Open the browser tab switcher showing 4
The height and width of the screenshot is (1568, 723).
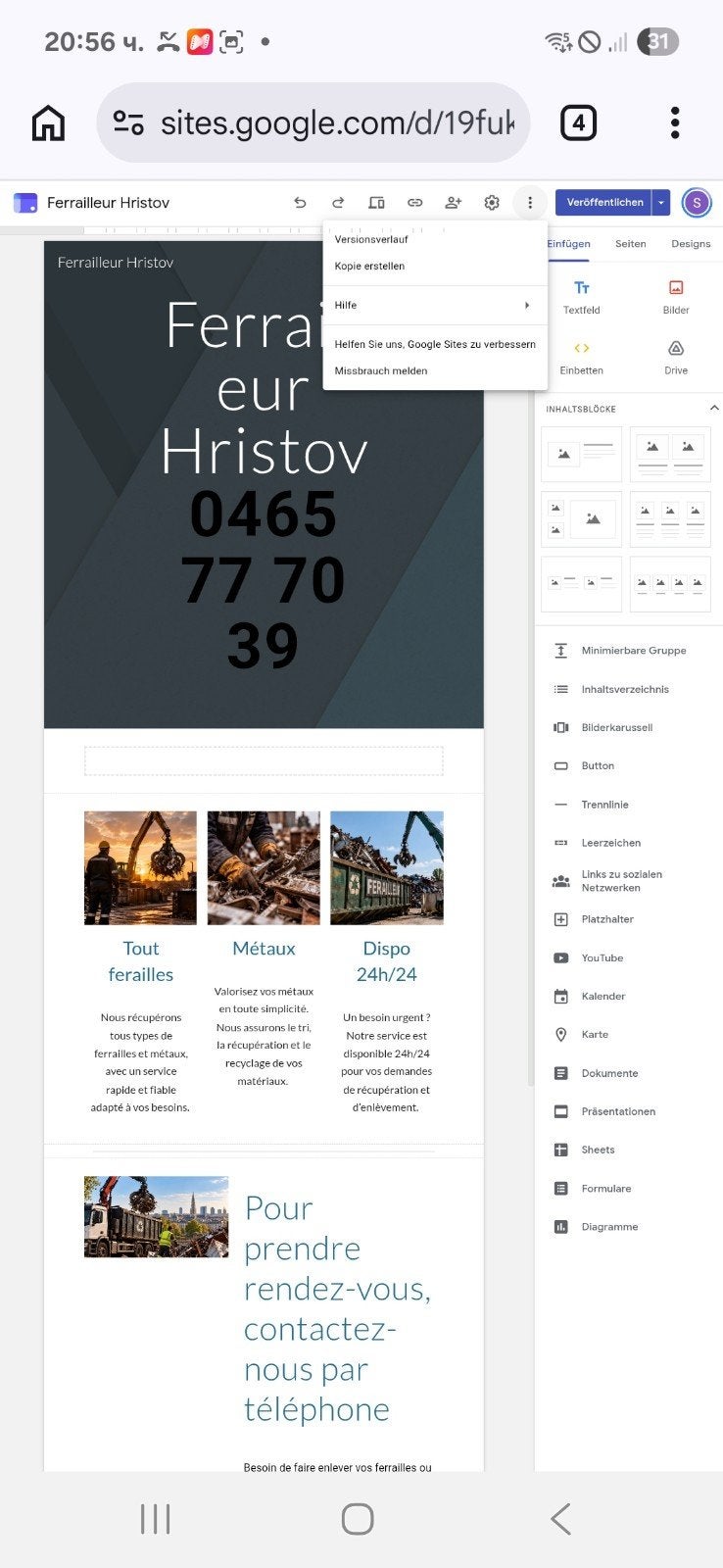[x=578, y=123]
